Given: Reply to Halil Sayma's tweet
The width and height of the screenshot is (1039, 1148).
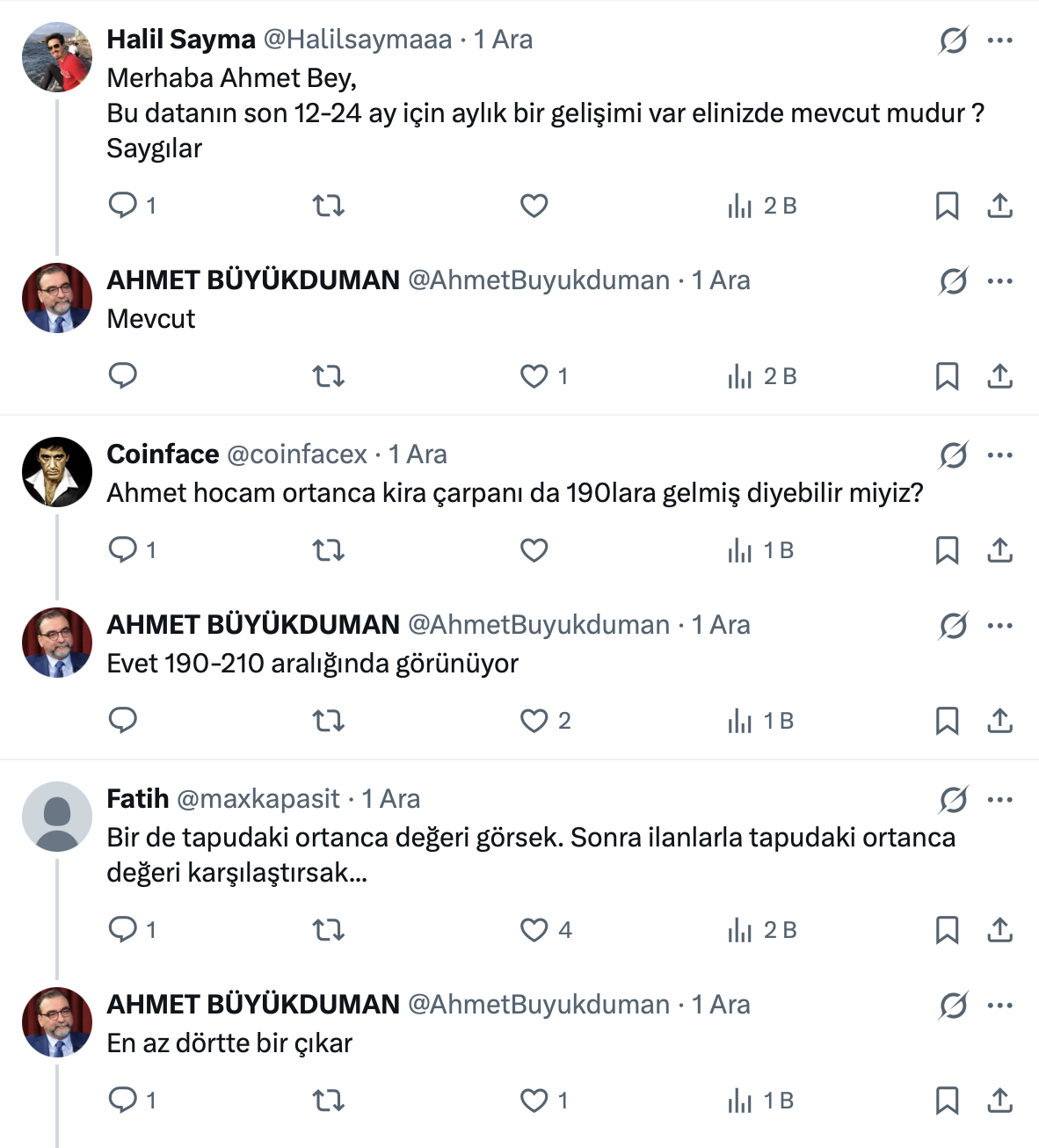Looking at the screenshot, I should (x=122, y=206).
